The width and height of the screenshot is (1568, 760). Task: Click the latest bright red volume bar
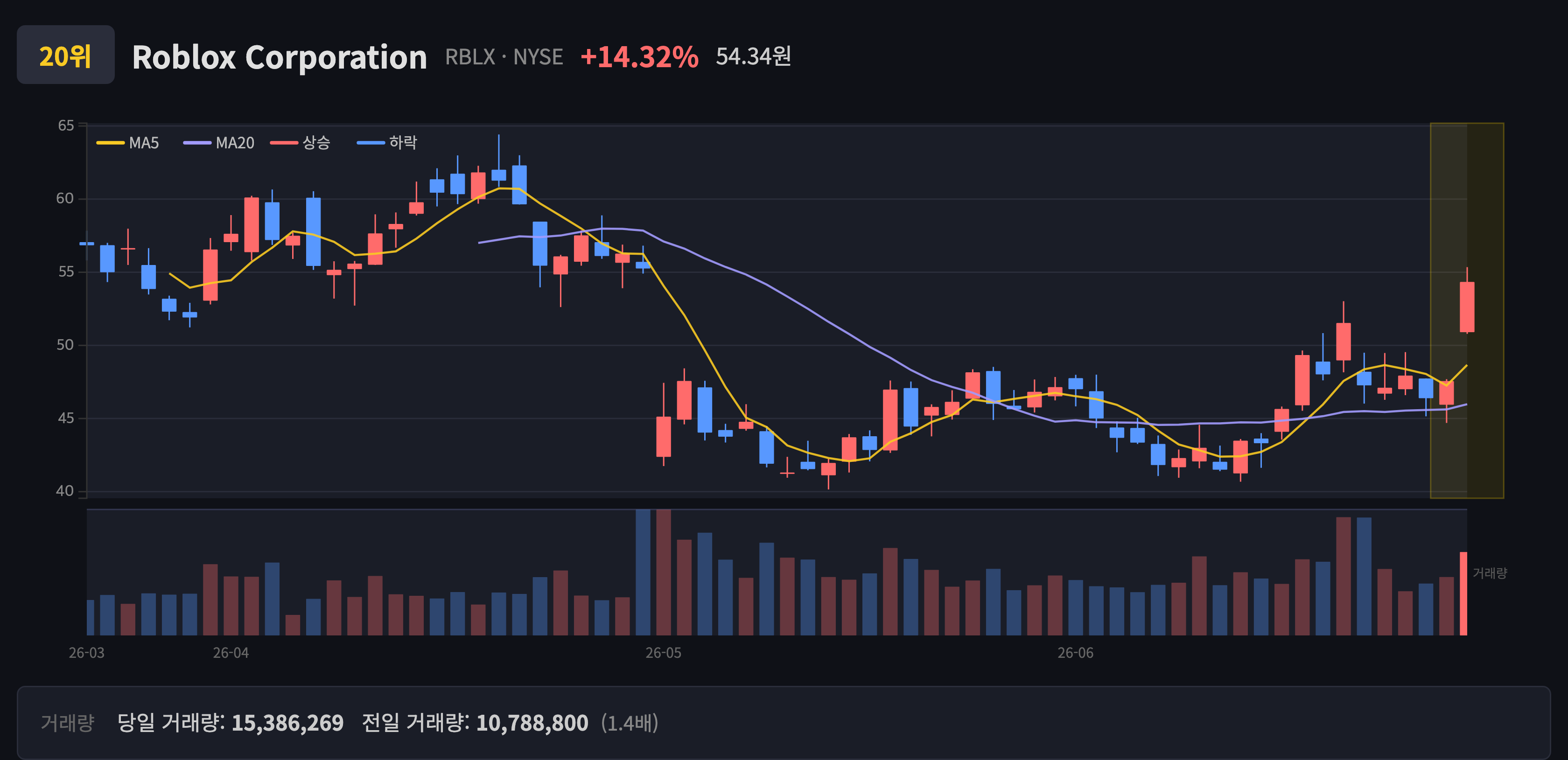click(x=1463, y=593)
